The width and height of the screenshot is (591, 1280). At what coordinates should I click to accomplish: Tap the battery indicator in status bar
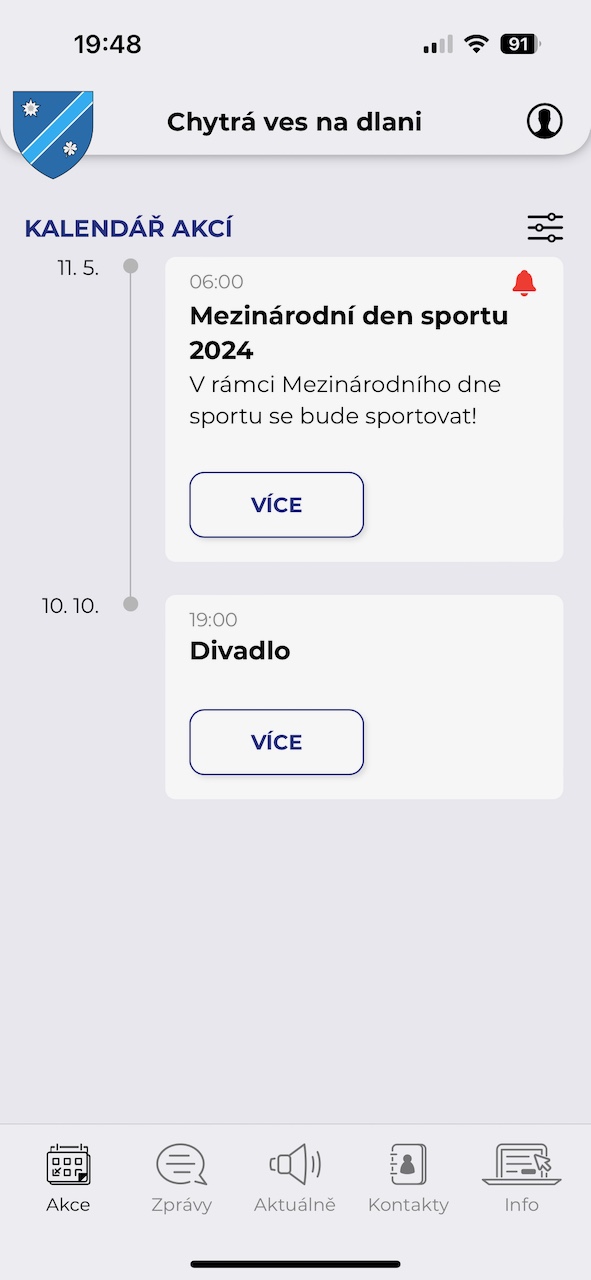pyautogui.click(x=520, y=44)
